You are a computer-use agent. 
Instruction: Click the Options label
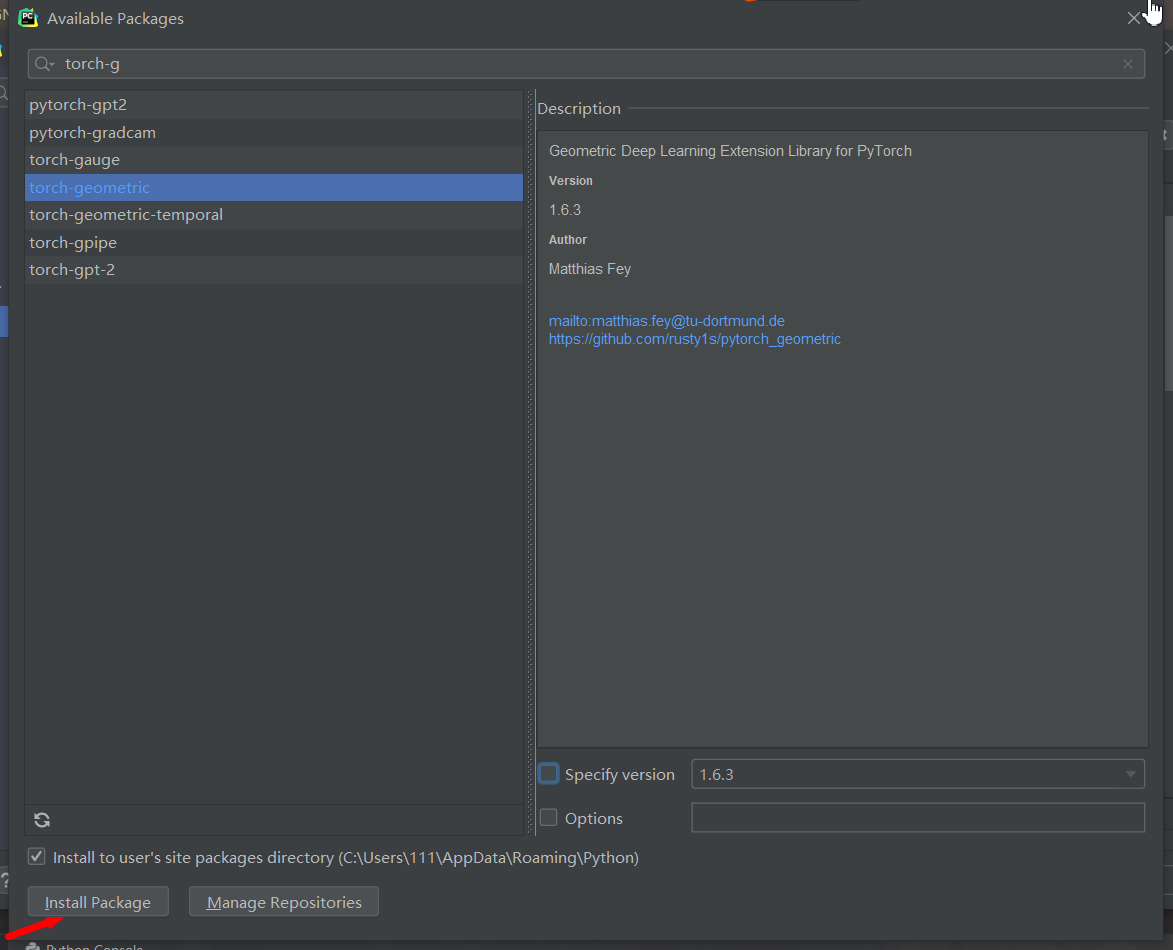(x=593, y=818)
